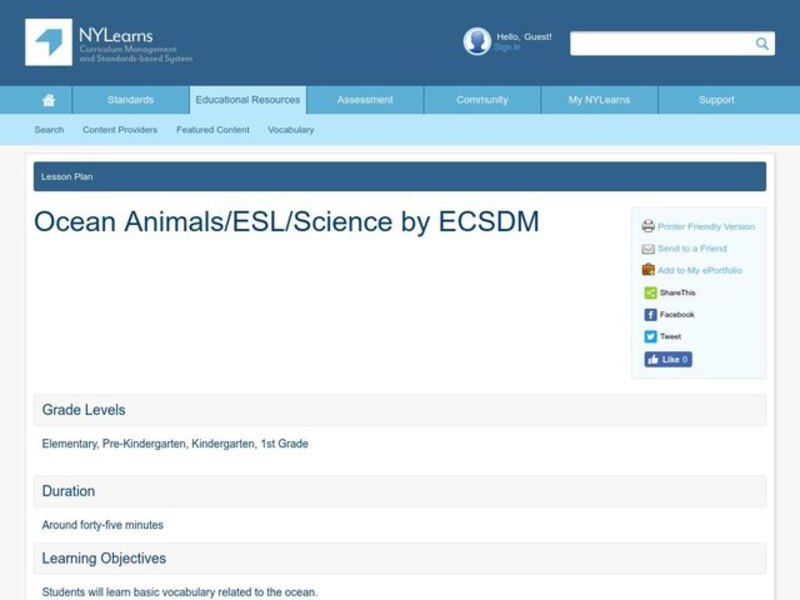Switch to the Assessment tab
The height and width of the screenshot is (600, 800).
(x=364, y=99)
